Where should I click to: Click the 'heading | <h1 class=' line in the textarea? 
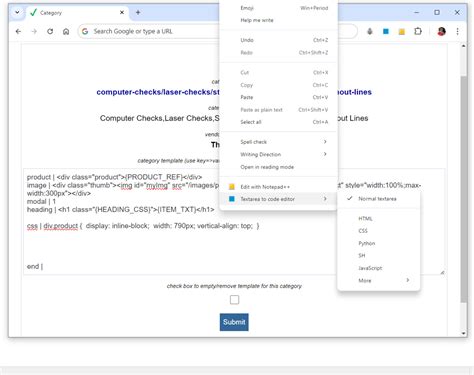tap(120, 210)
